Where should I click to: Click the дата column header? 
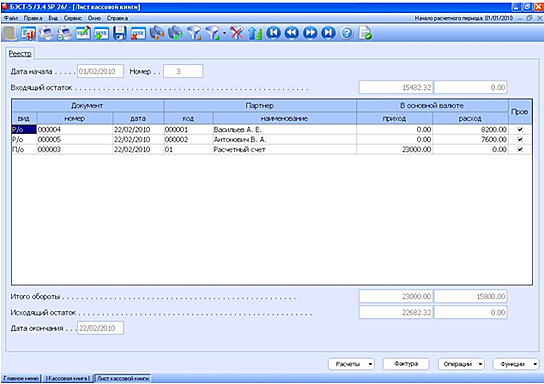138,118
